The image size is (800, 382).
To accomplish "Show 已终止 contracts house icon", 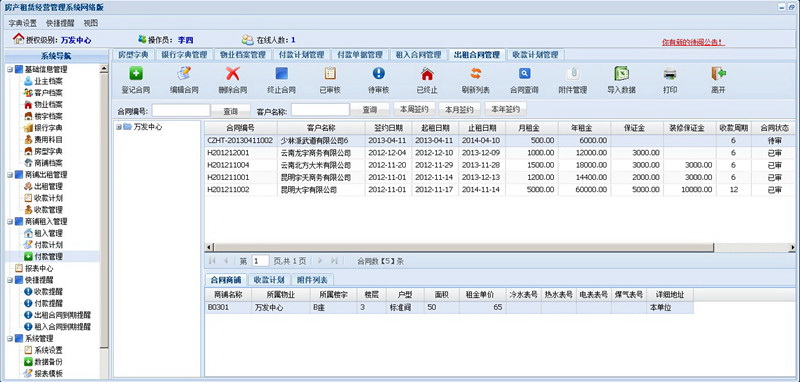I will pyautogui.click(x=427, y=74).
